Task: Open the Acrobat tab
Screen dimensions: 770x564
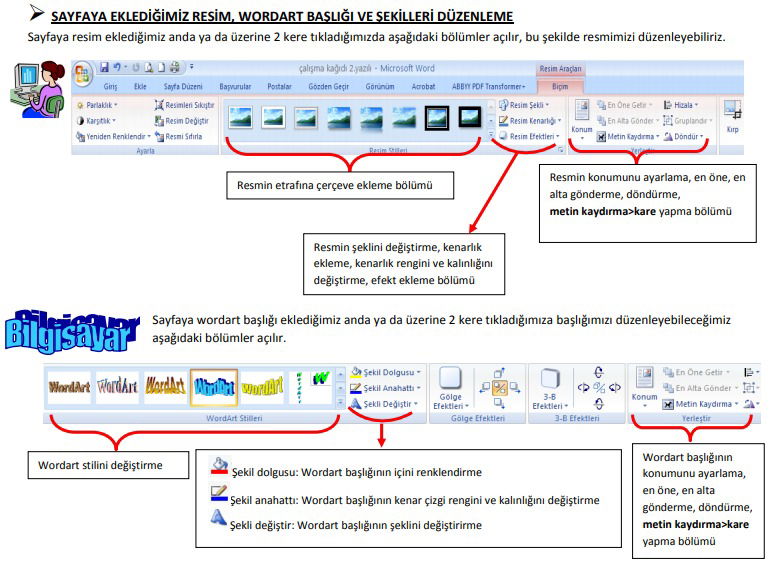Action: coord(423,87)
